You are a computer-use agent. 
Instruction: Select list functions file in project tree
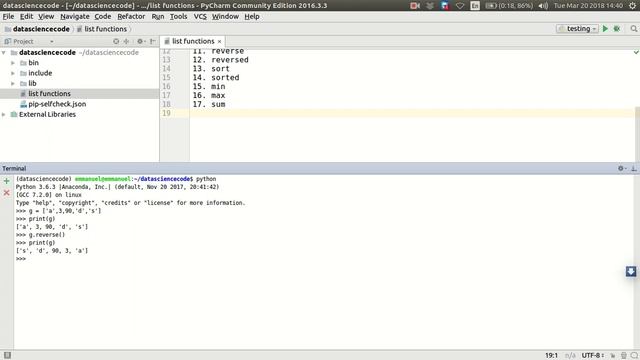coord(49,93)
